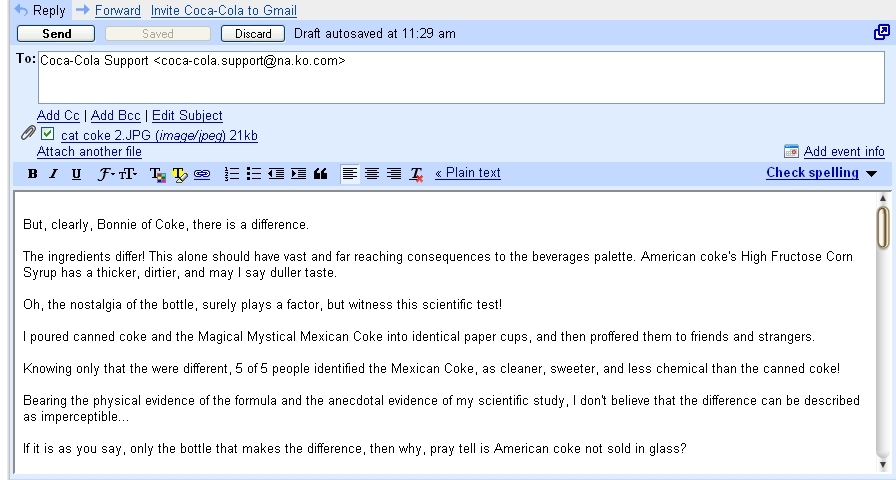Image resolution: width=896 pixels, height=480 pixels.
Task: Expand the Check spelling language arrow
Action: tap(871, 174)
